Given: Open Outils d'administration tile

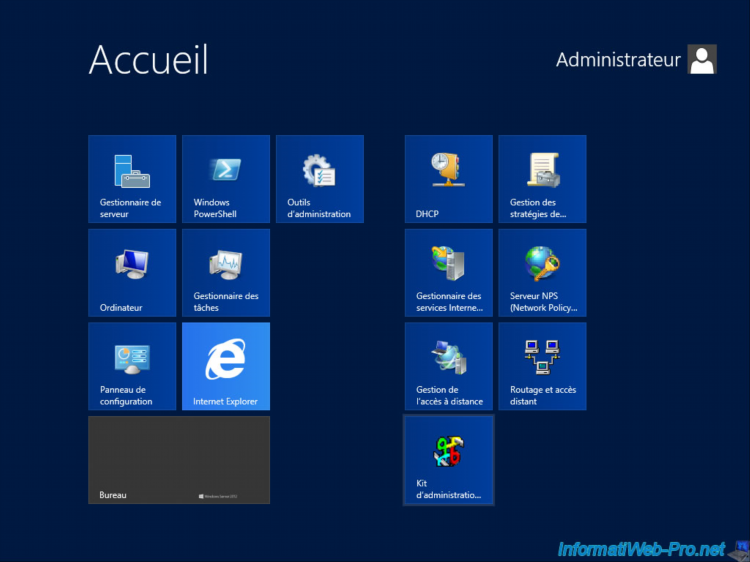Looking at the screenshot, I should [320, 179].
